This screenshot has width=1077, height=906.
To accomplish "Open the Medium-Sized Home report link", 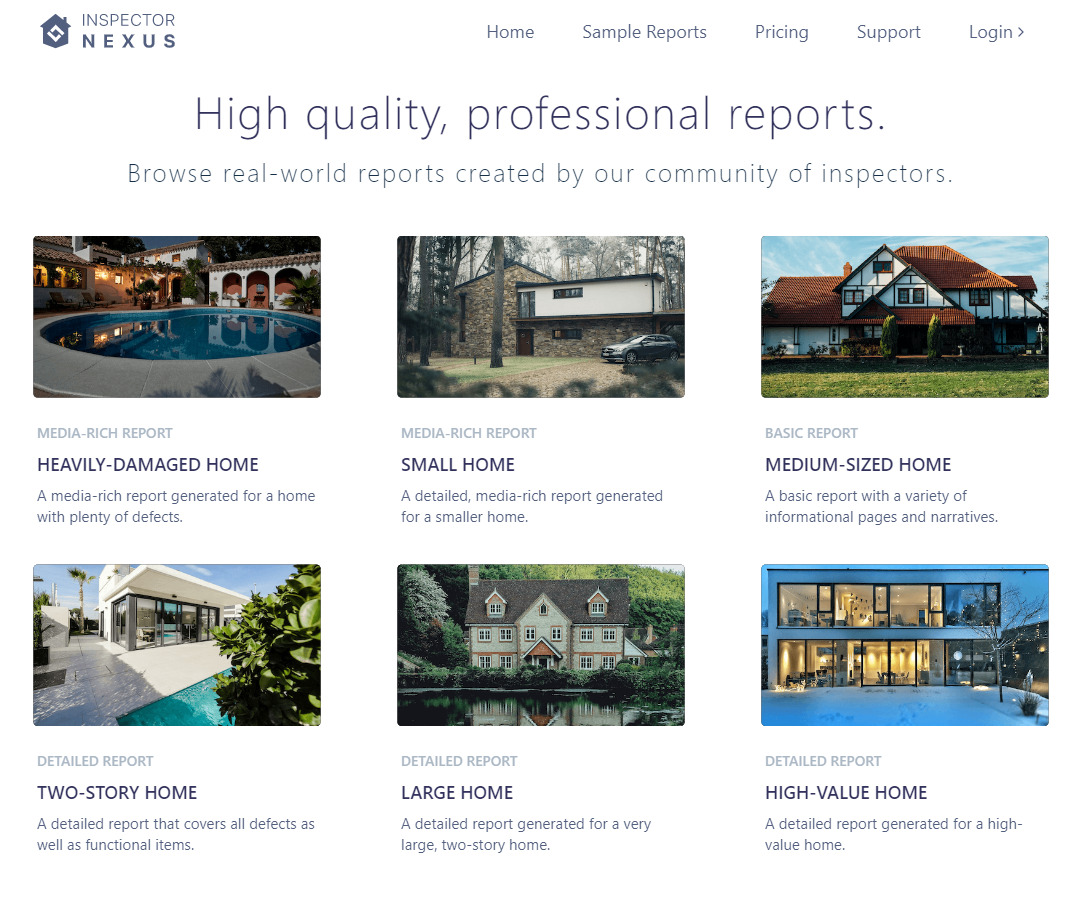I will tap(857, 464).
